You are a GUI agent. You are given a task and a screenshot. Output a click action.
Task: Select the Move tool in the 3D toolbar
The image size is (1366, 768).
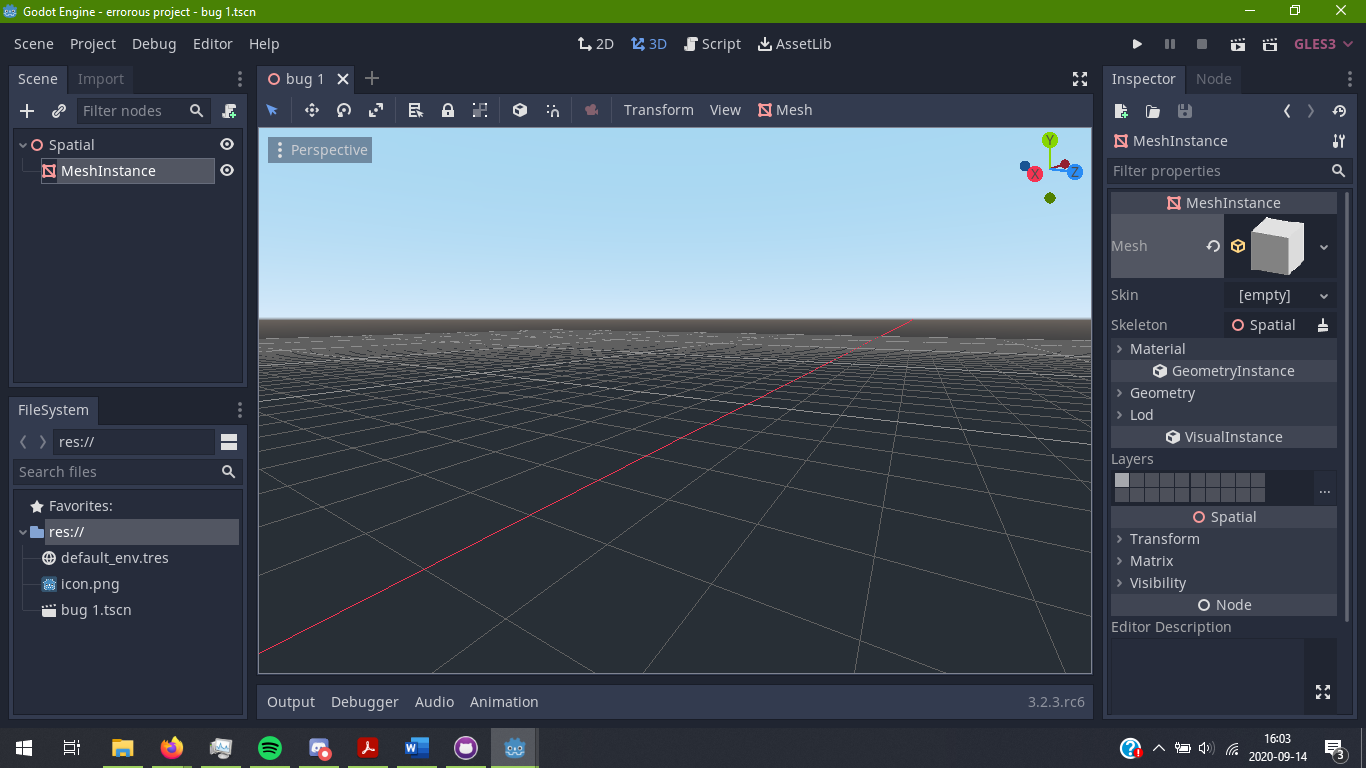(311, 110)
